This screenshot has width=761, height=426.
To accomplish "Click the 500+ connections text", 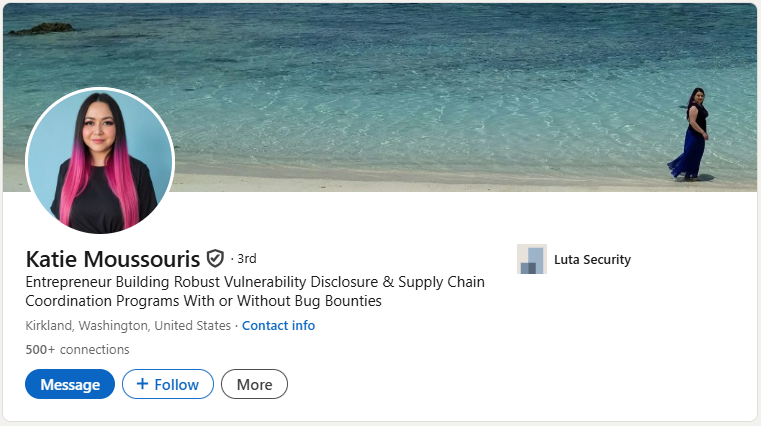I will [x=77, y=349].
